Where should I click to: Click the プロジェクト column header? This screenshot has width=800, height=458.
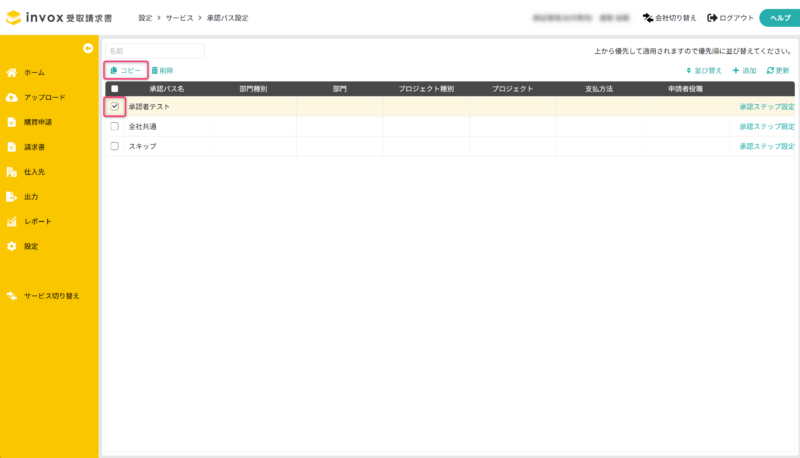[x=513, y=89]
